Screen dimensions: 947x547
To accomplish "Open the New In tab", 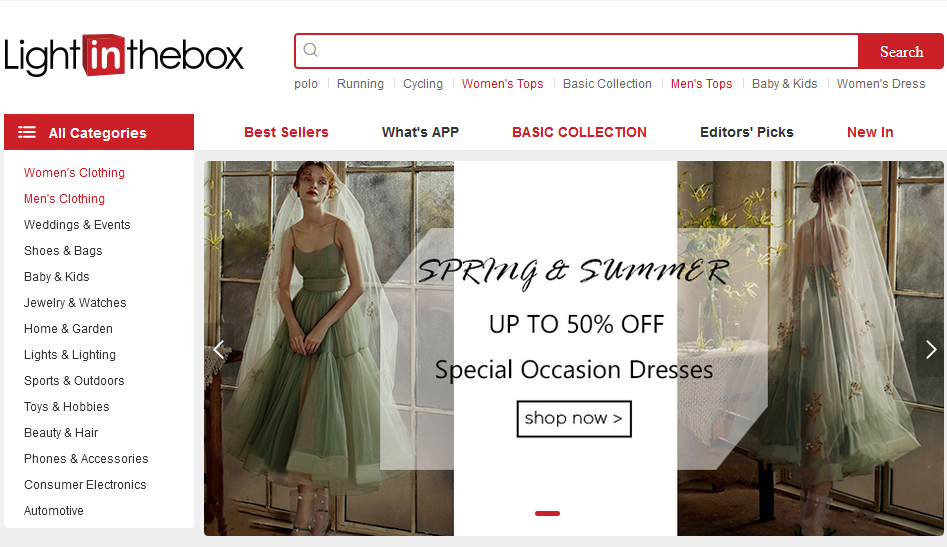I will tap(870, 132).
